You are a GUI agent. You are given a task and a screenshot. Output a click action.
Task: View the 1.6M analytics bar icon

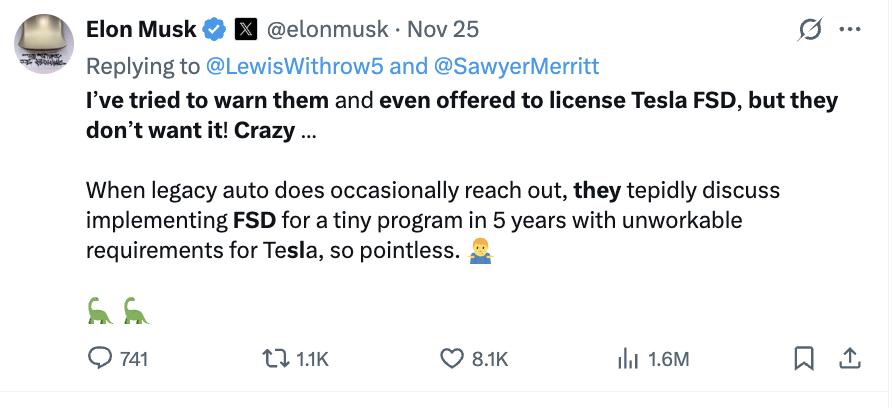pos(628,359)
